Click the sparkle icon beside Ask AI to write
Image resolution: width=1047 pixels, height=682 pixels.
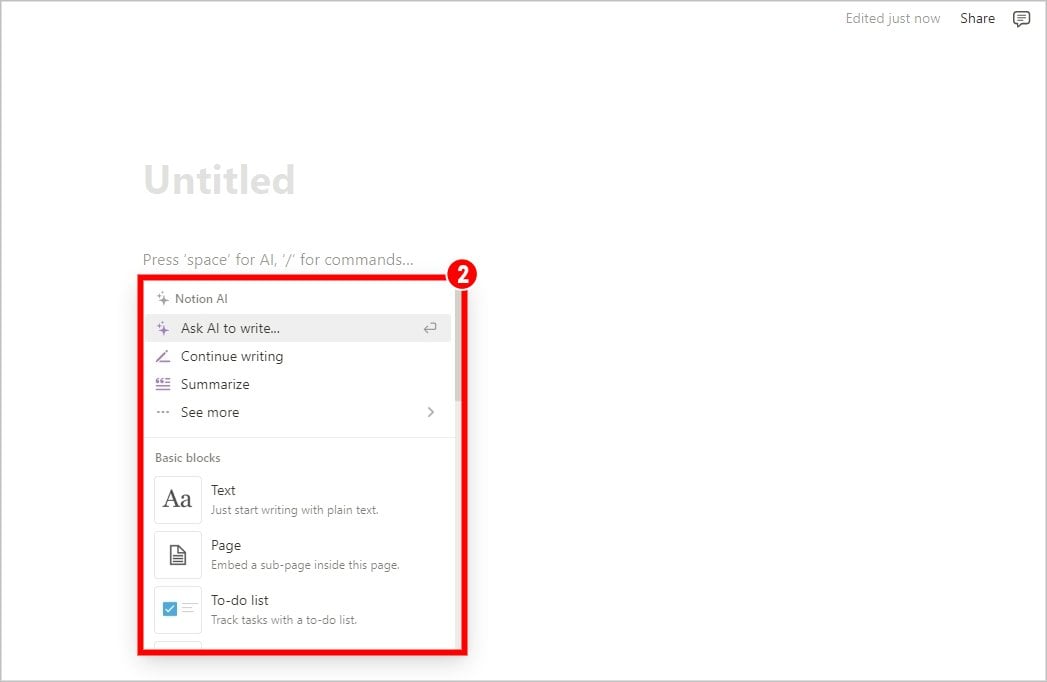163,328
